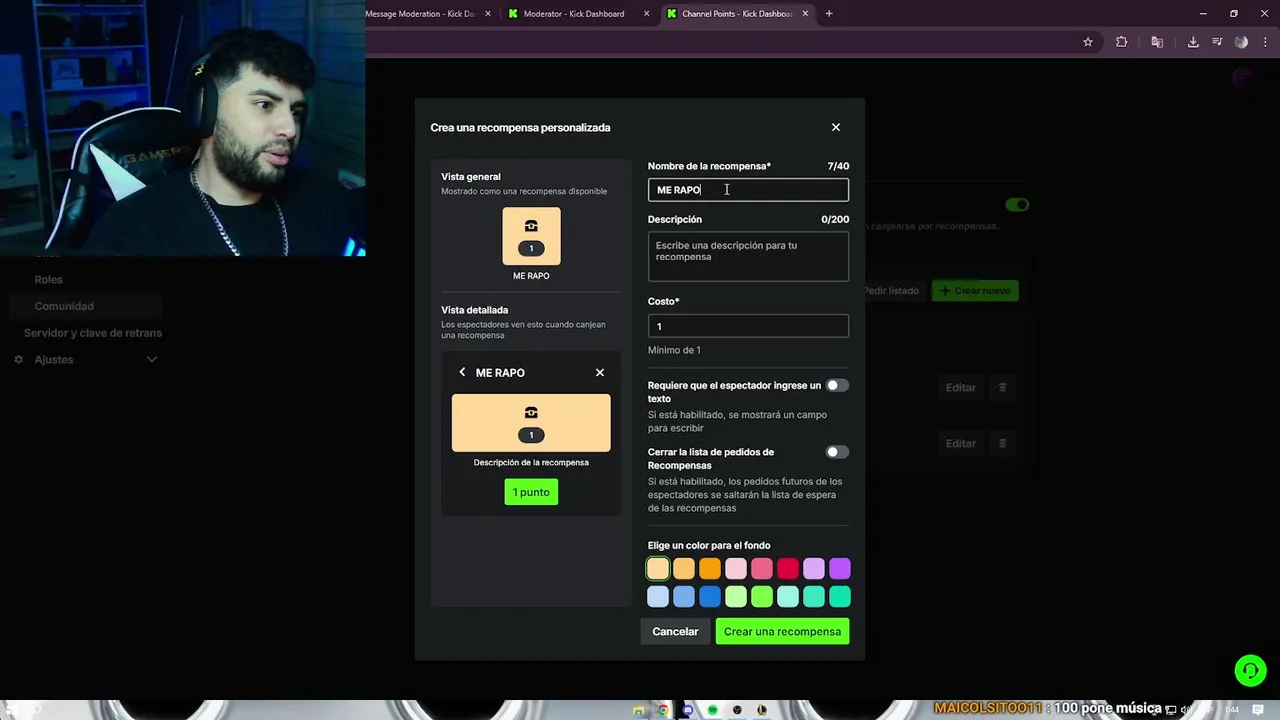
Task: Delete first reward with trash icon
Action: coord(1002,388)
